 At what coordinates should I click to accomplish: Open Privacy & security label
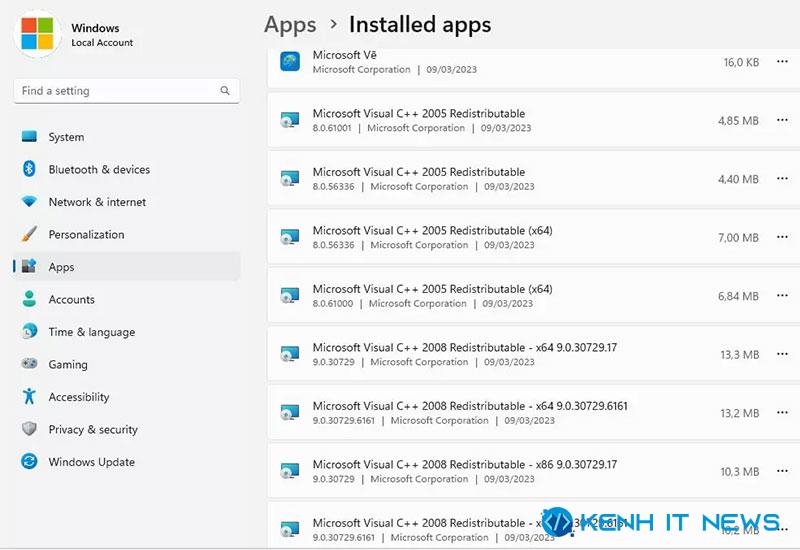(93, 430)
